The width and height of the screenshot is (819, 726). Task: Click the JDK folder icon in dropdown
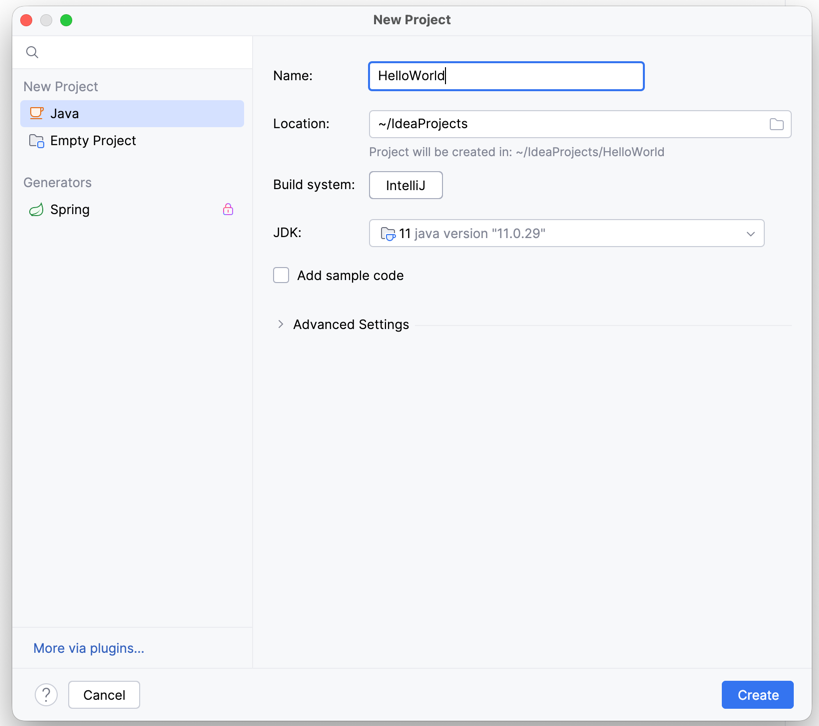point(387,234)
